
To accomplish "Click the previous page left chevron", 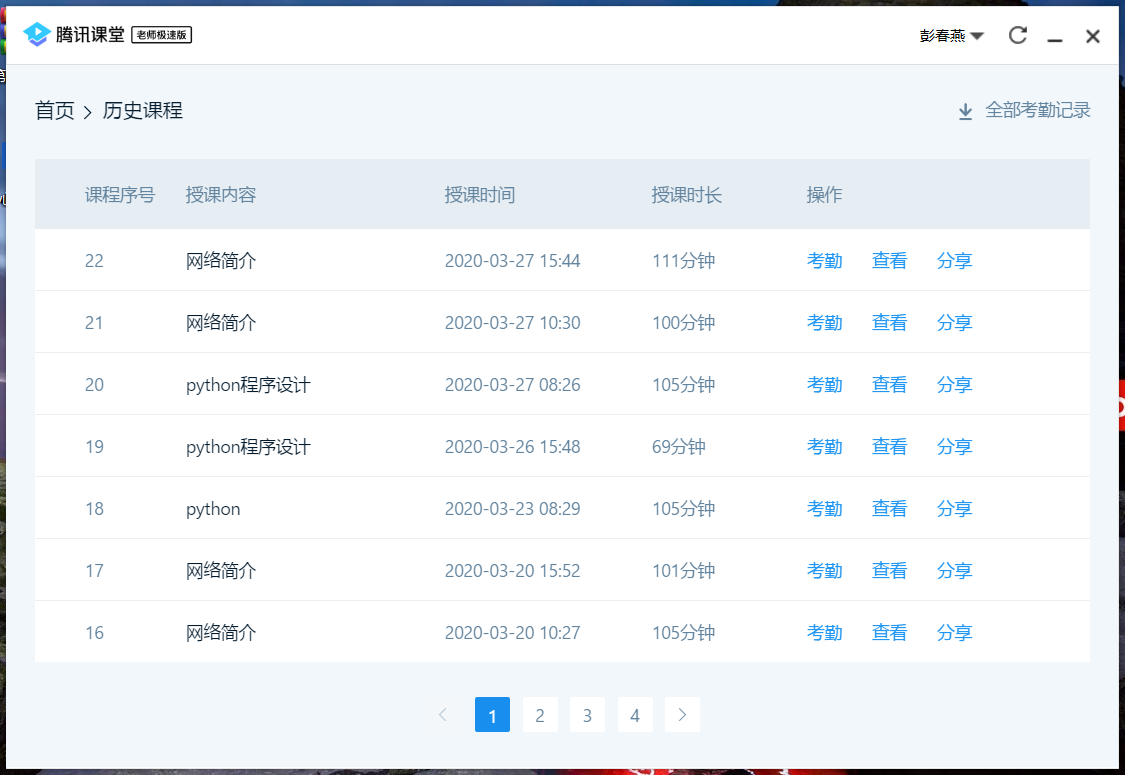I will point(443,715).
